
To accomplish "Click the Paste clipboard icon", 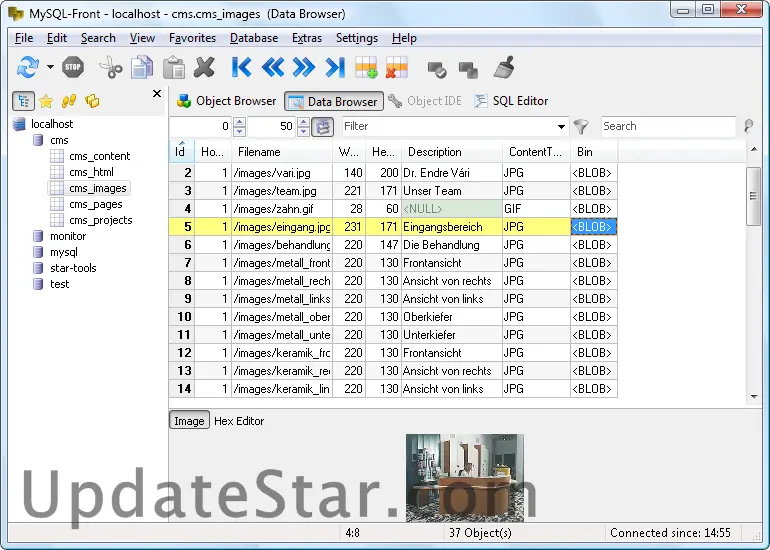I will (x=174, y=67).
